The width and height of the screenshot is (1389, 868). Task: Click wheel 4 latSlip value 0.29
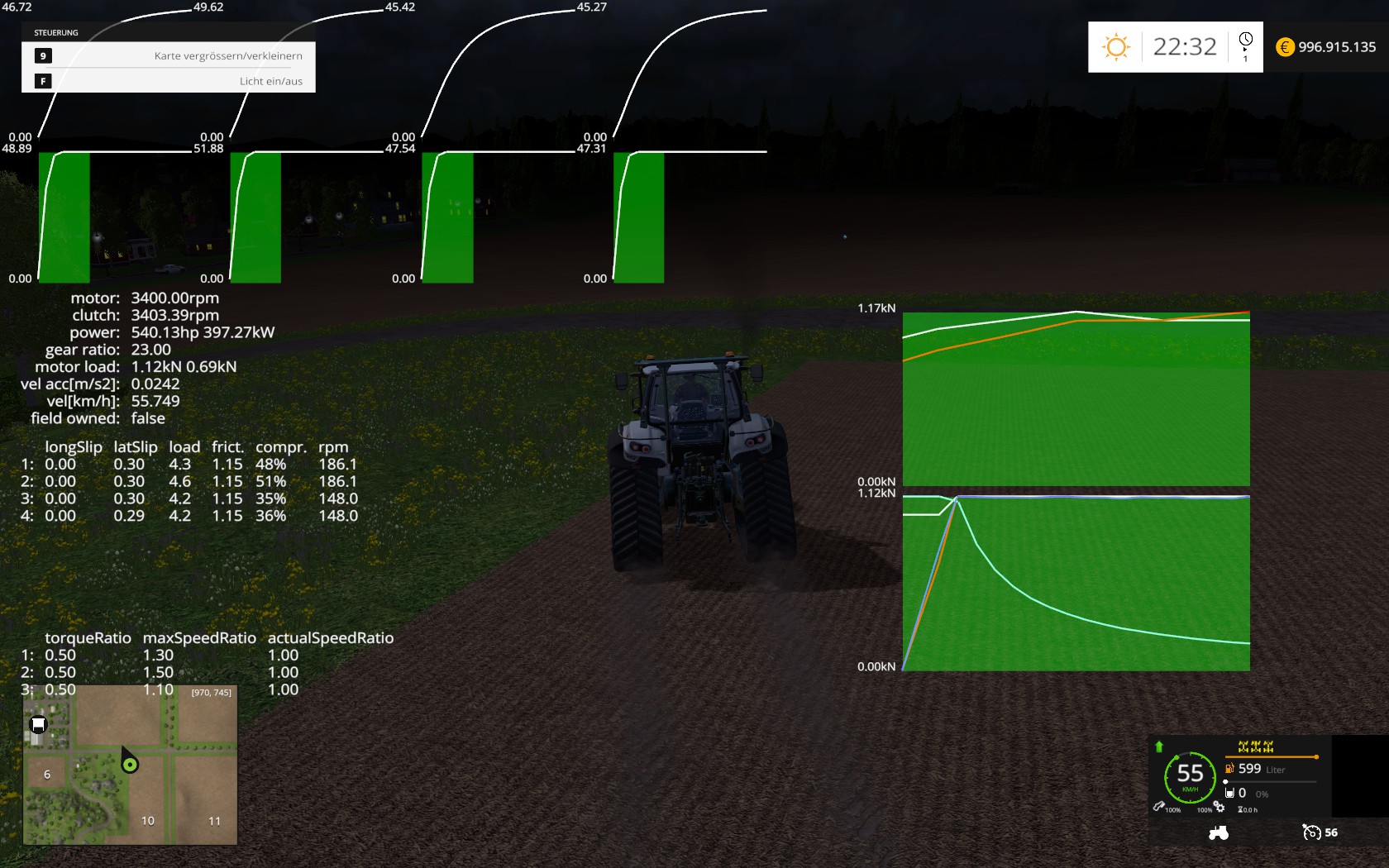129,516
